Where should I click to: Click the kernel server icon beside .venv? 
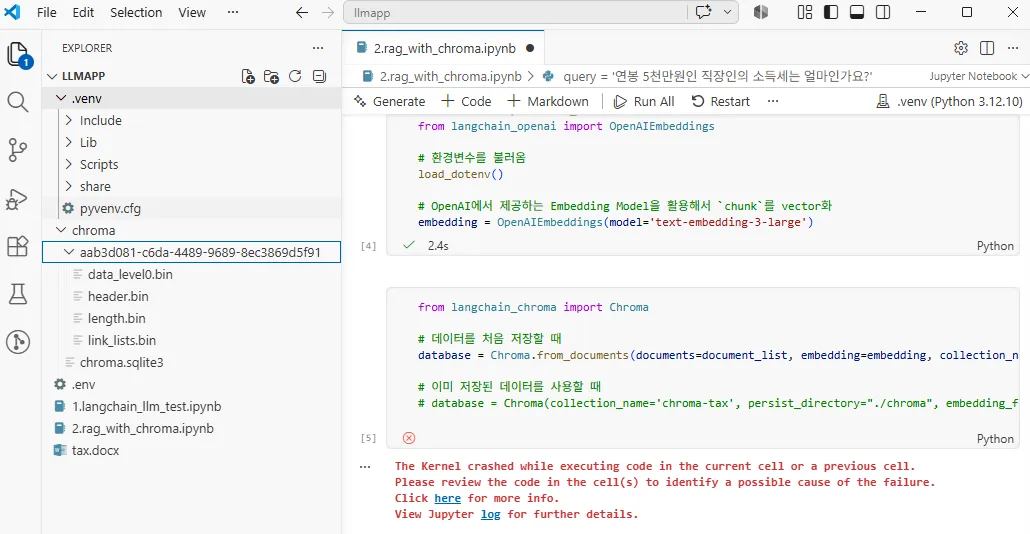pos(883,101)
